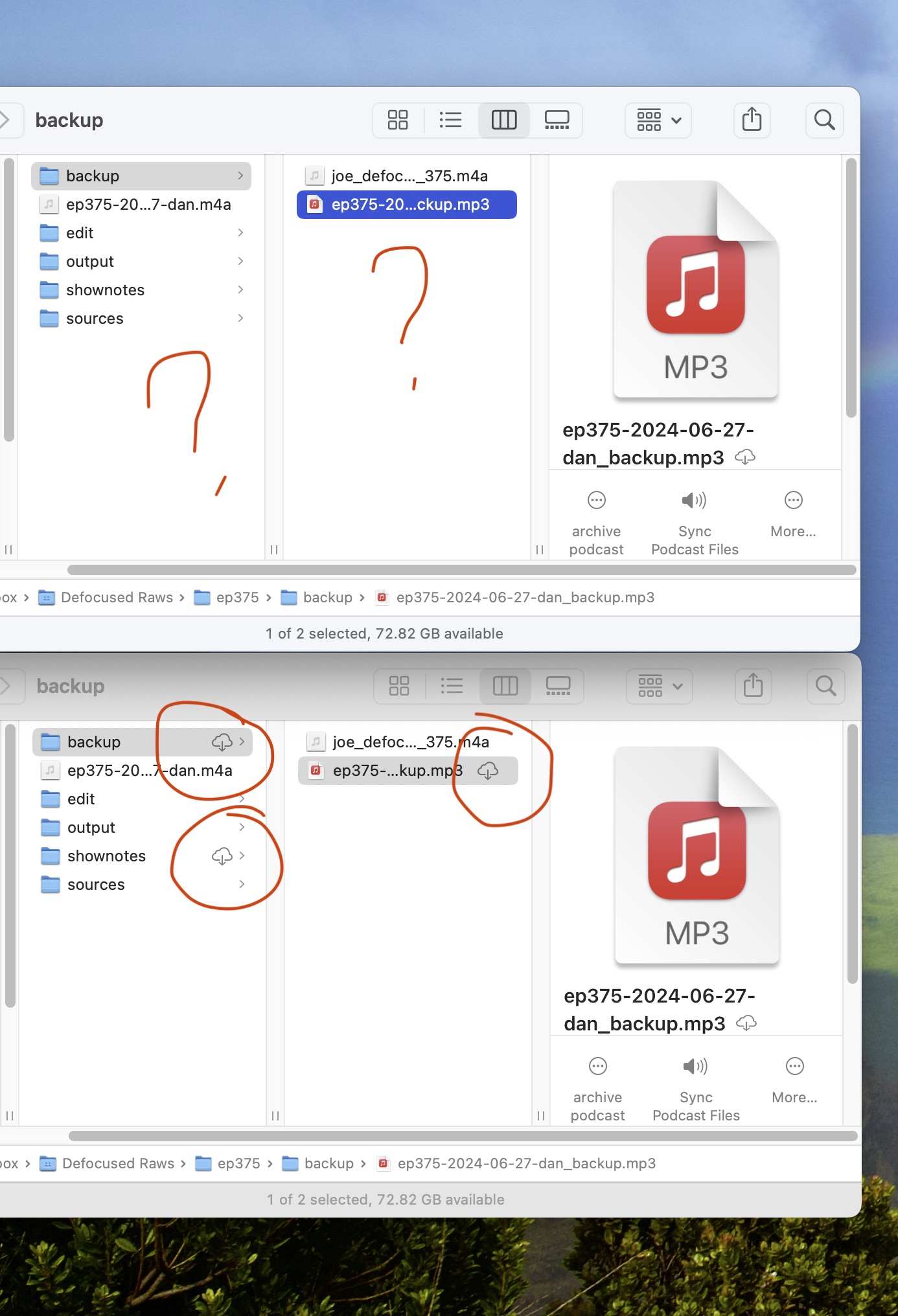
Task: Click the Share icon in bottom Finder window
Action: point(753,686)
